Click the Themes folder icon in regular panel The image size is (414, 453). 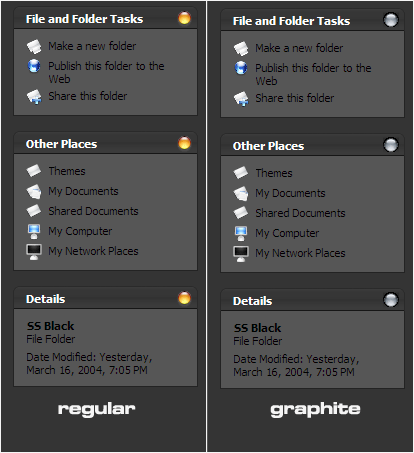point(34,171)
